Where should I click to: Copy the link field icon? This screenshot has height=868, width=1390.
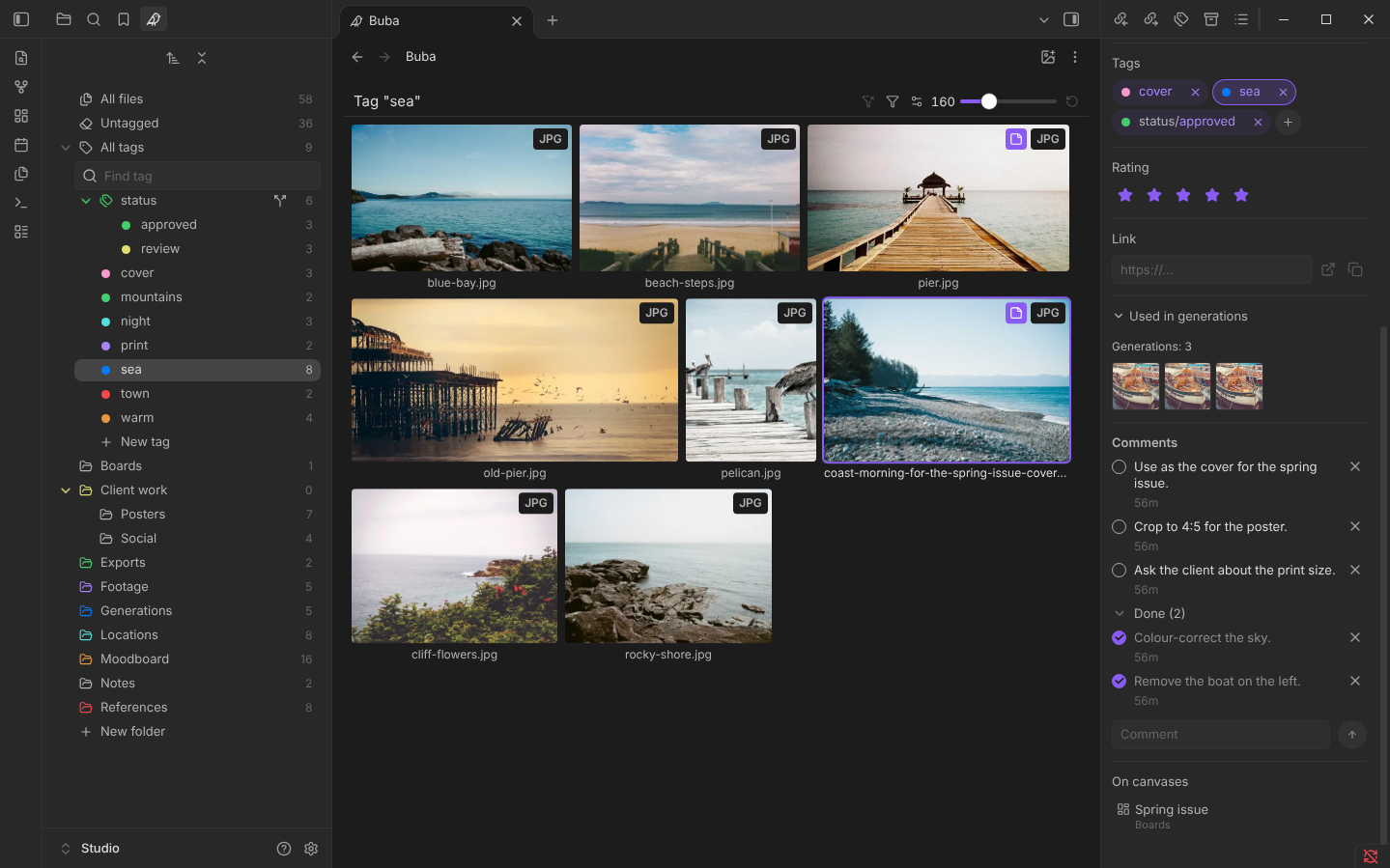(x=1355, y=269)
